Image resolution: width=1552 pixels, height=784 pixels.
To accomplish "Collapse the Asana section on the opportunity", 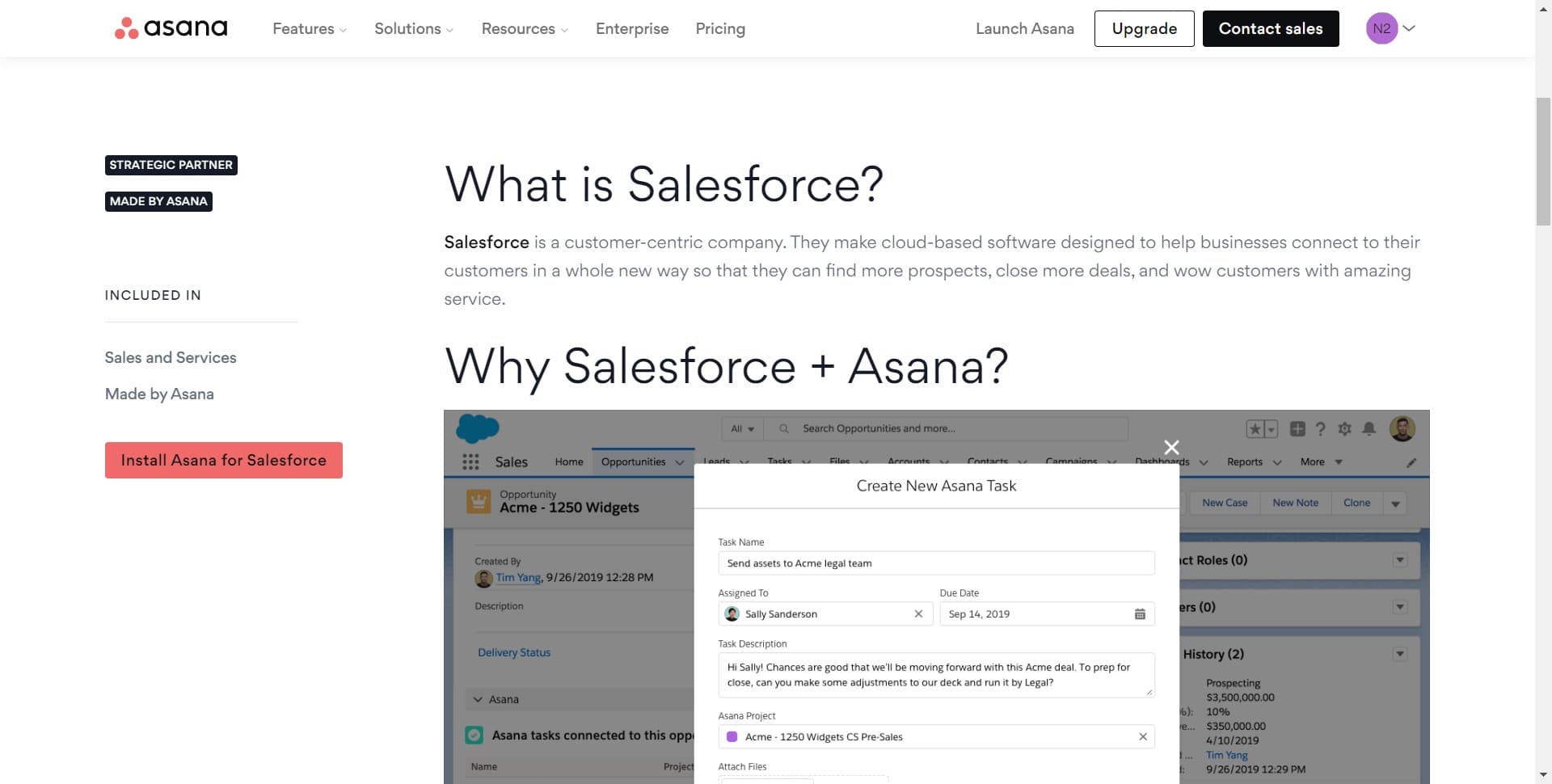I will [479, 698].
